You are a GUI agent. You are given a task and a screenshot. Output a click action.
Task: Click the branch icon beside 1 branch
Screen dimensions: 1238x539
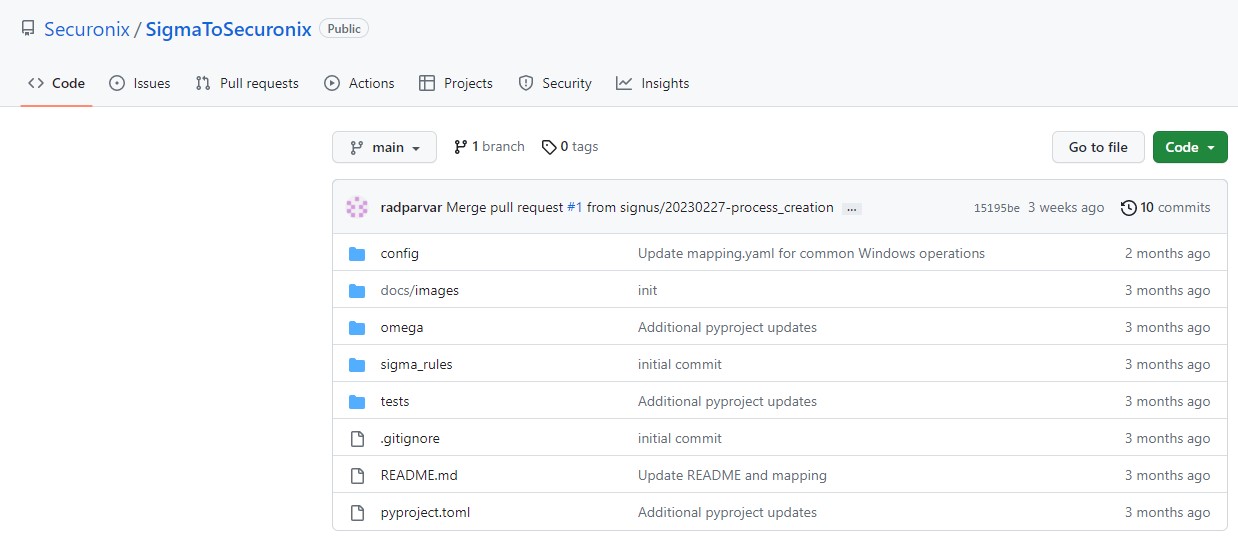point(460,147)
